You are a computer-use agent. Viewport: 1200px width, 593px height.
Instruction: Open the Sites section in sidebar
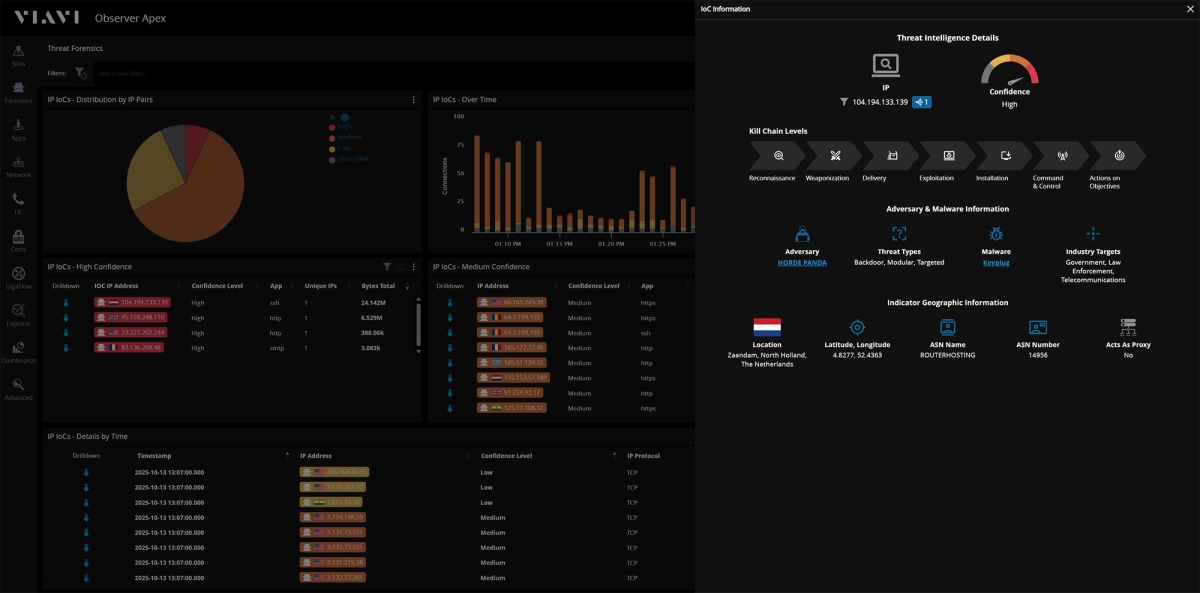tap(18, 55)
